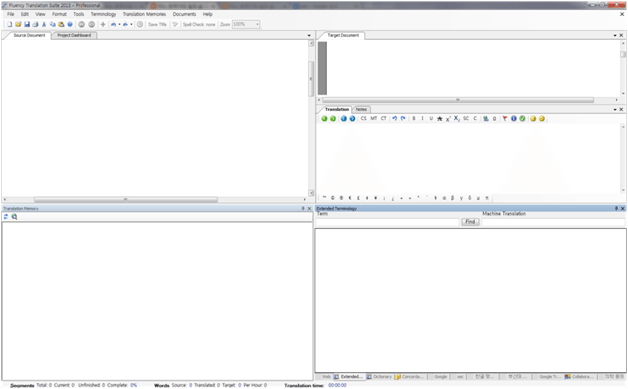This screenshot has height=389, width=628.
Task: Click the green previous segment arrow
Action: point(324,119)
